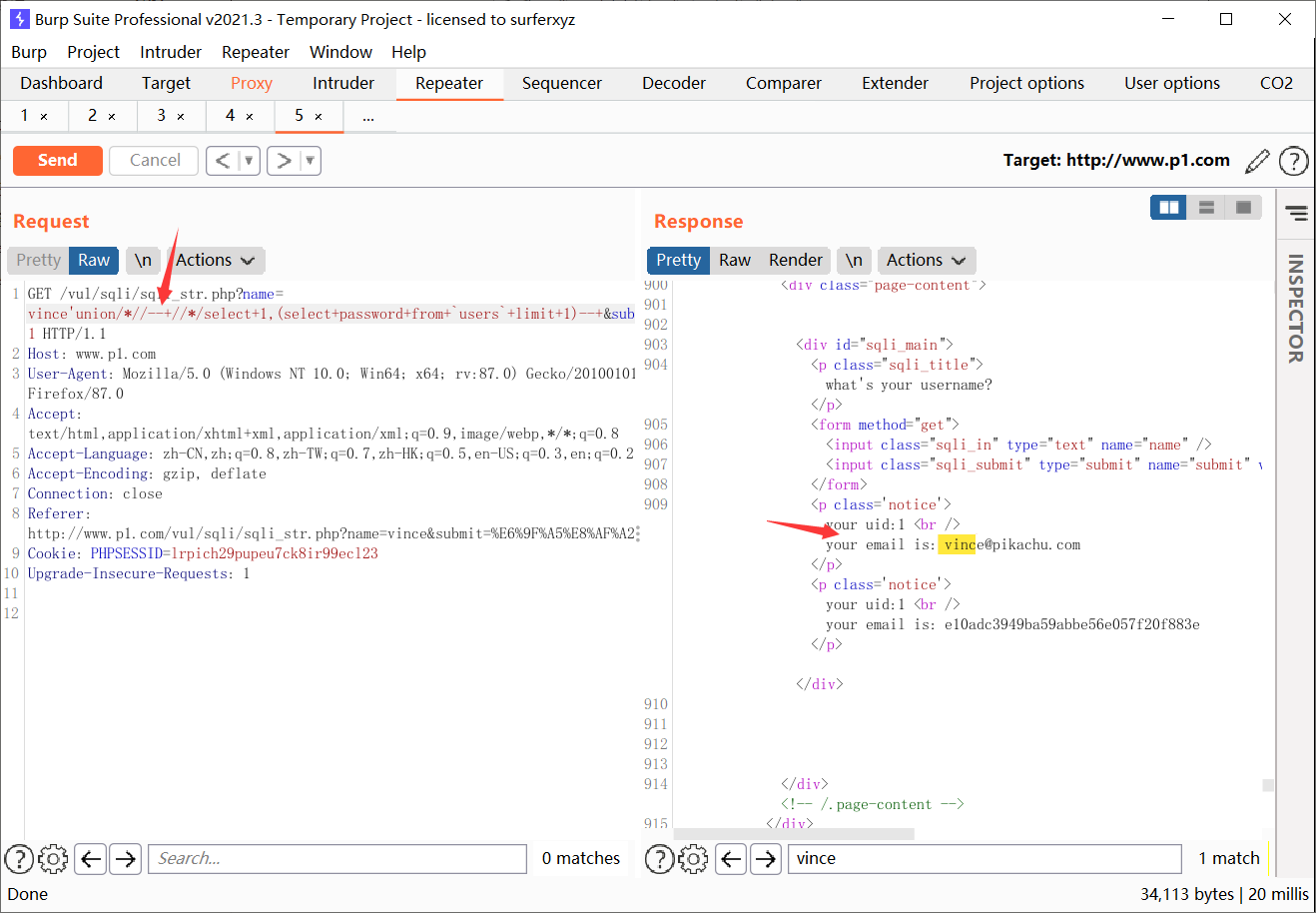Focus the response search field containing vince

point(985,858)
